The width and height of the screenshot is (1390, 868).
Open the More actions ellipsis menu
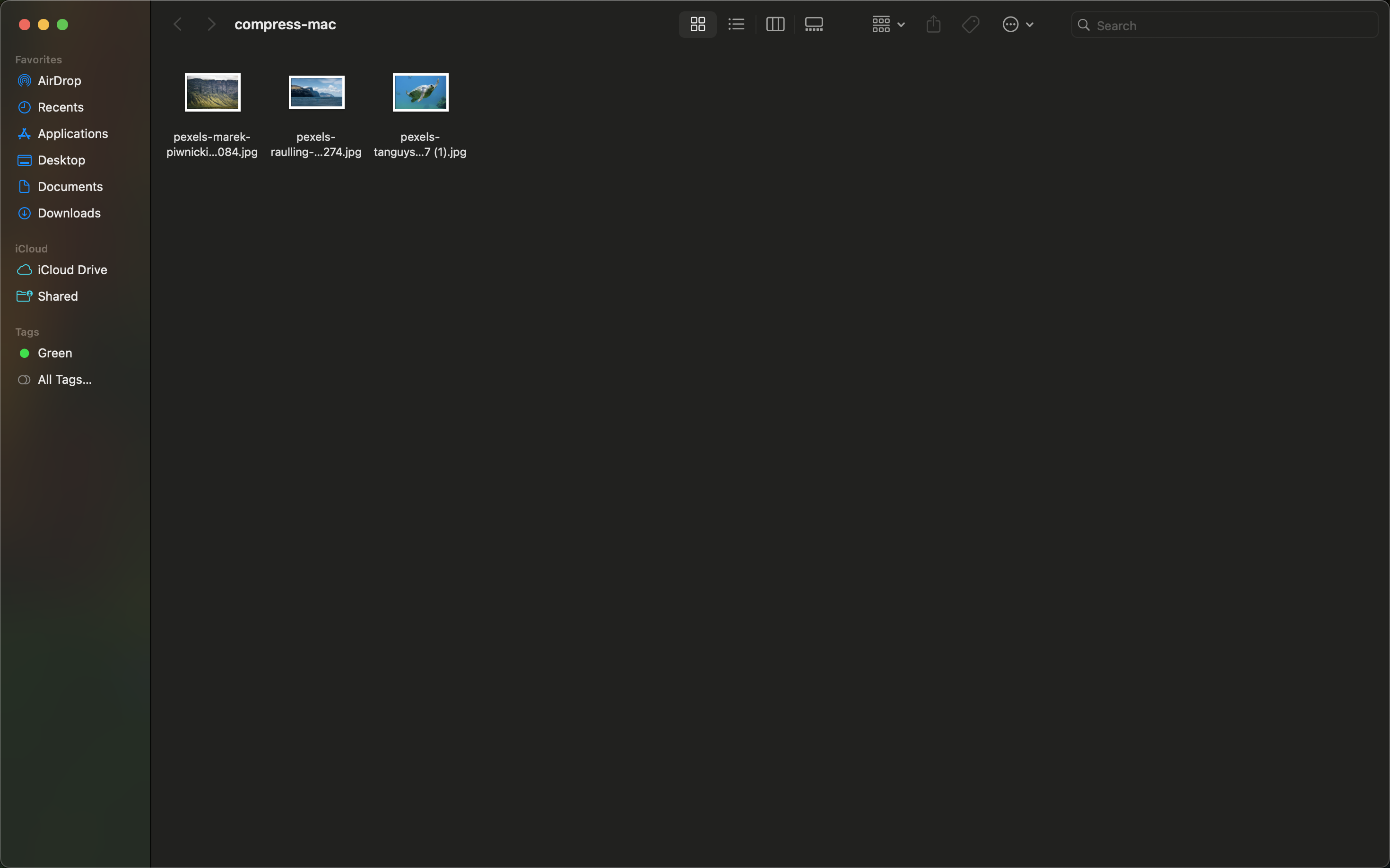[x=1017, y=24]
